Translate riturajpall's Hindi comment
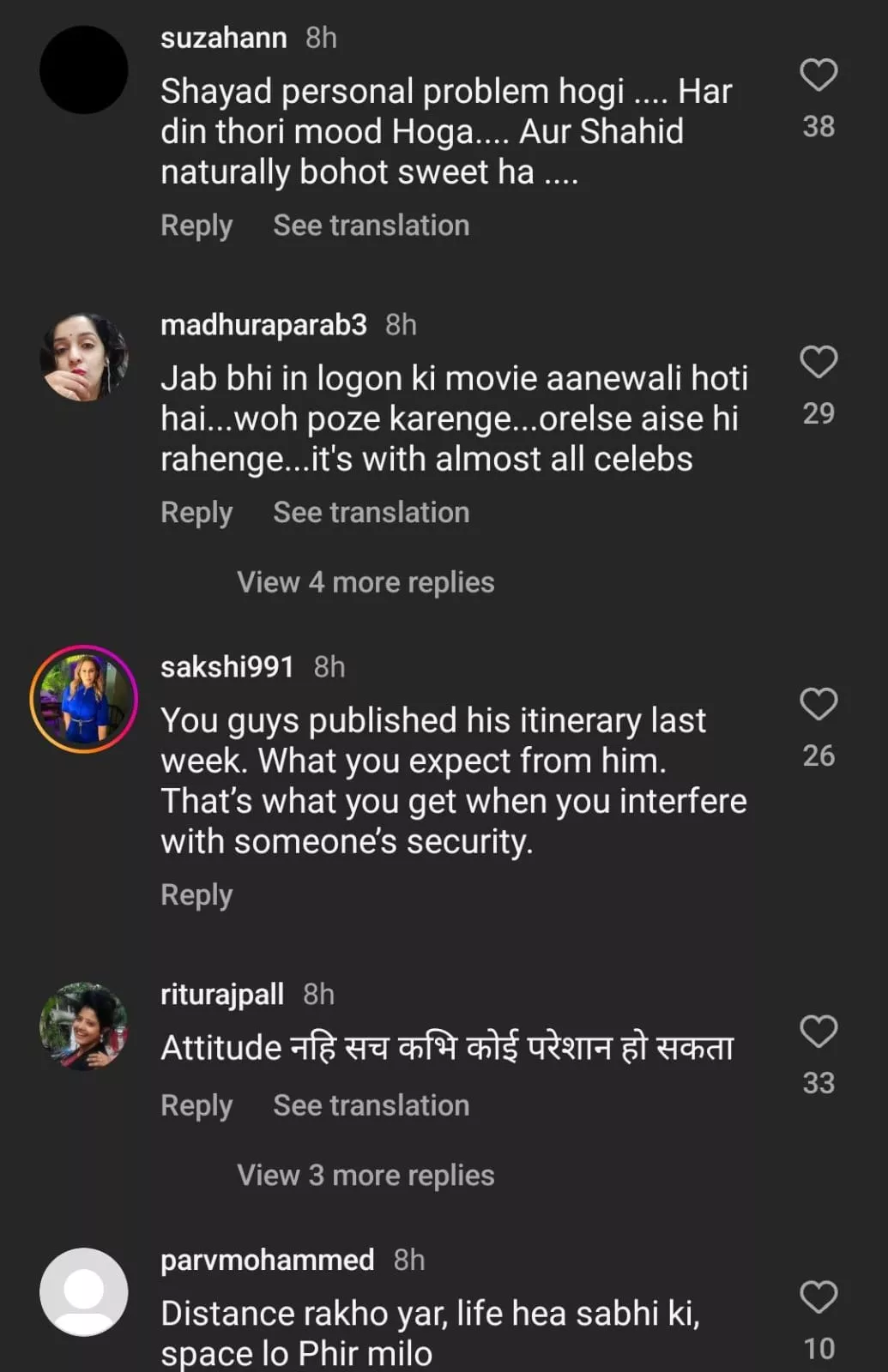888x1372 pixels. pos(371,1105)
